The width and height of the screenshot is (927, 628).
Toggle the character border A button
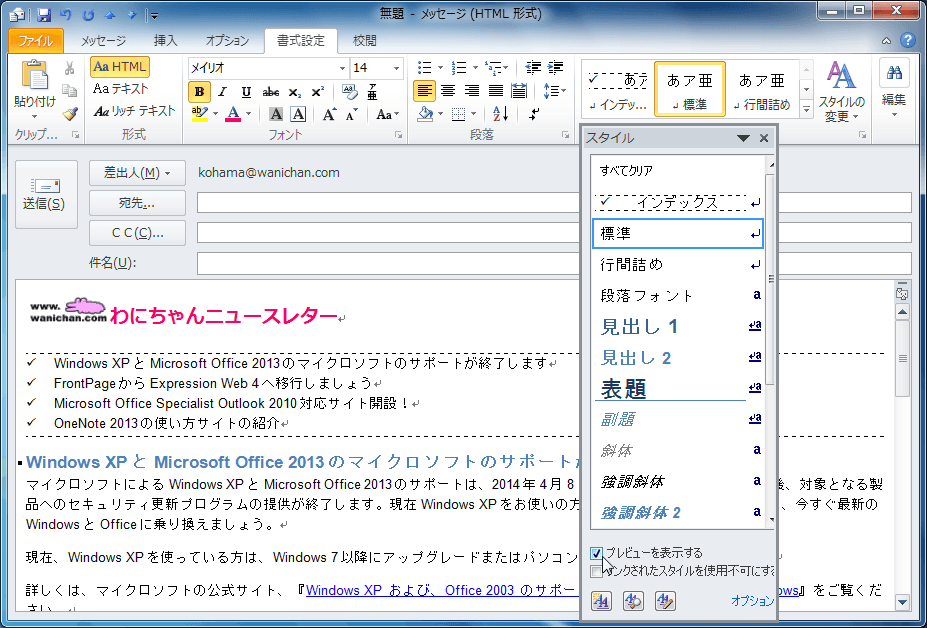point(299,114)
